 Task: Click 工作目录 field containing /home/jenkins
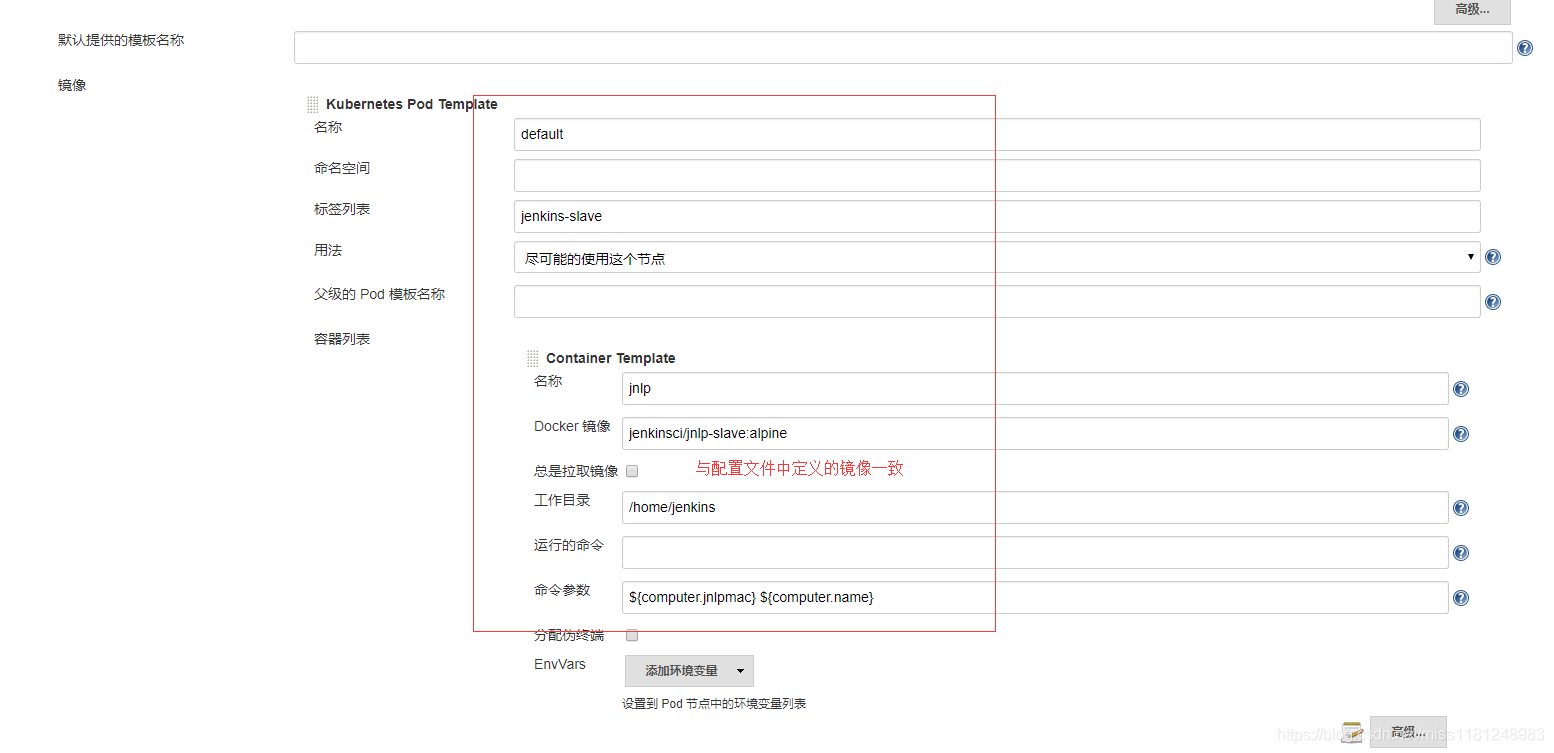1035,508
